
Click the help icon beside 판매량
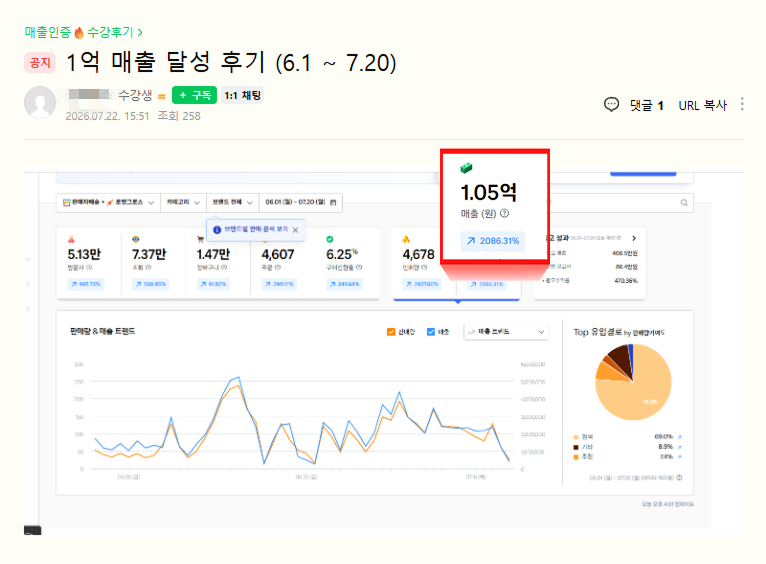[424, 268]
